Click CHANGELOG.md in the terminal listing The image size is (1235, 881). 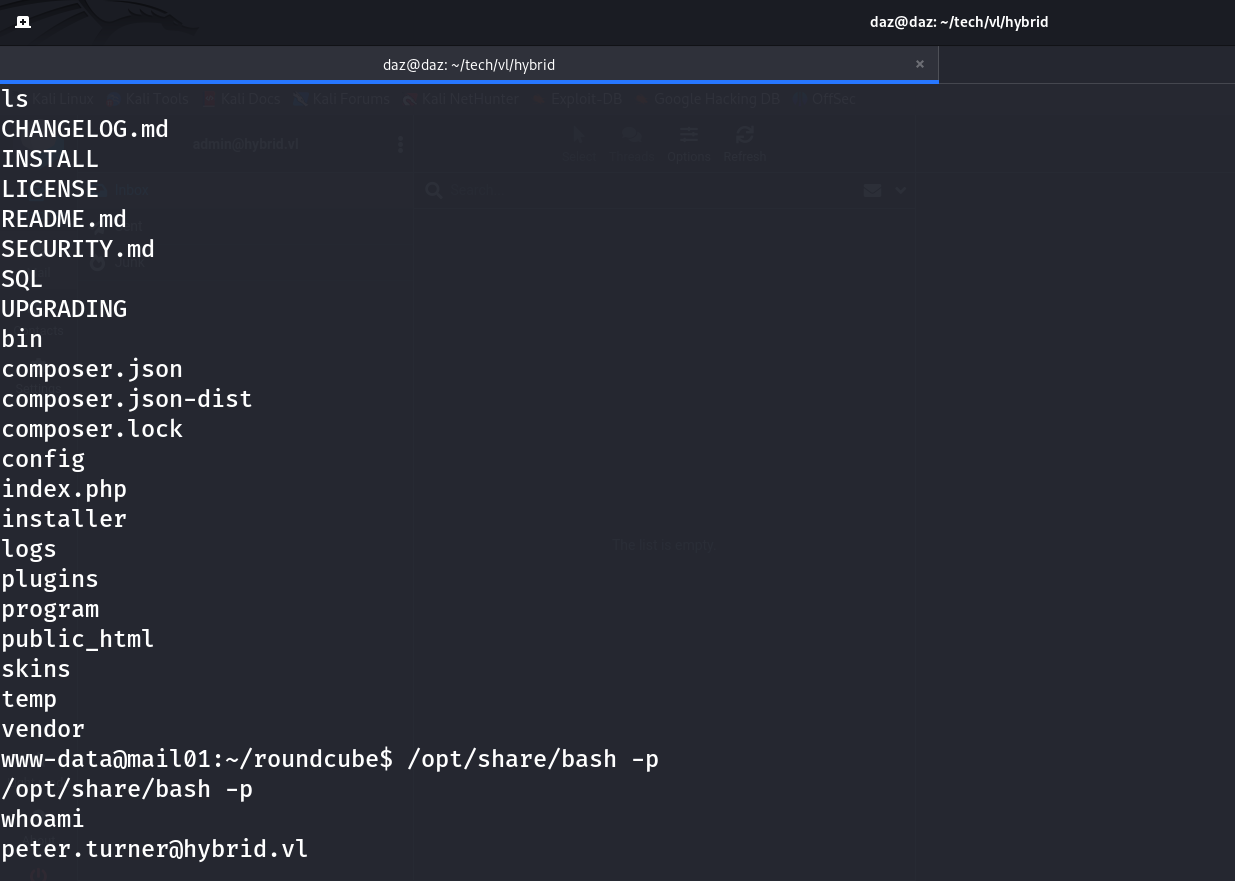tap(85, 129)
